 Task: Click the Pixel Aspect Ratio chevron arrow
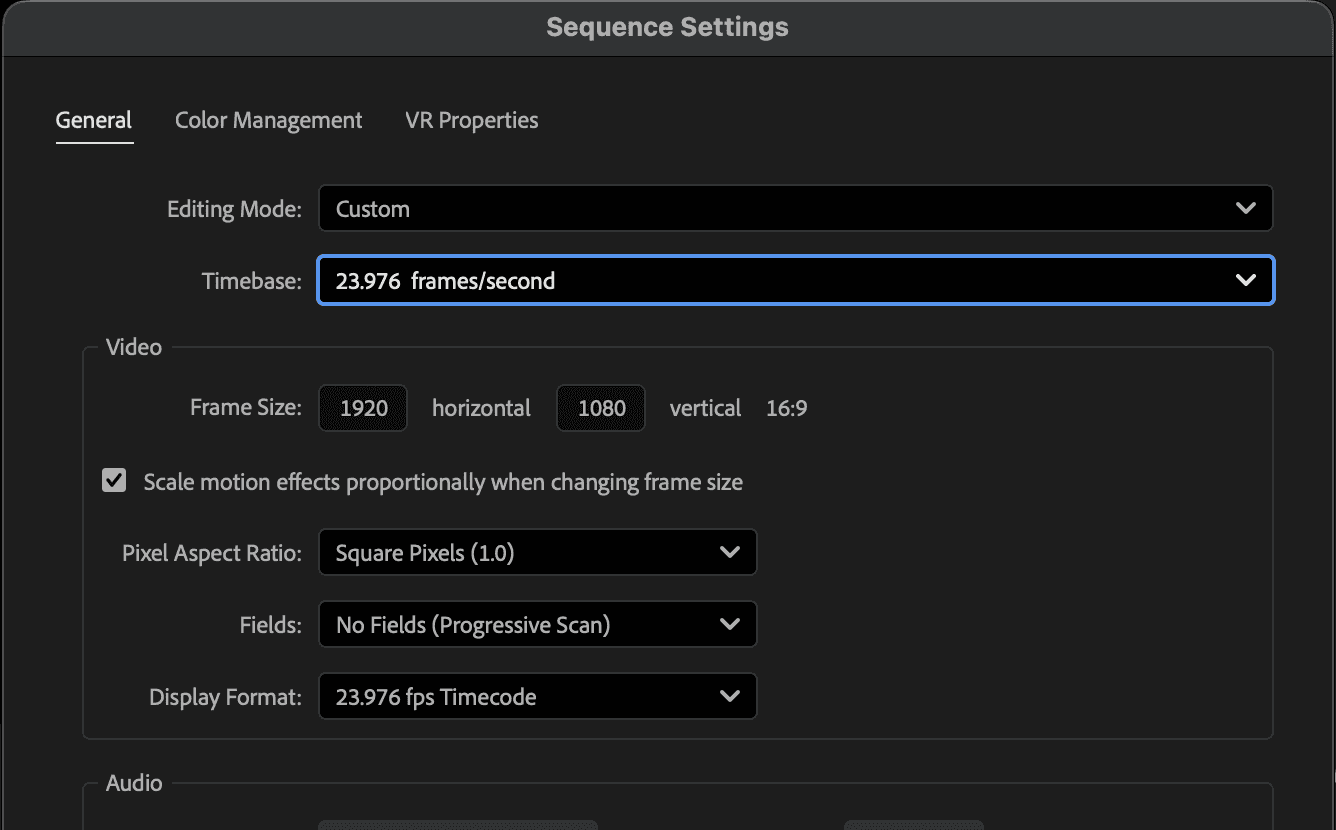click(730, 553)
